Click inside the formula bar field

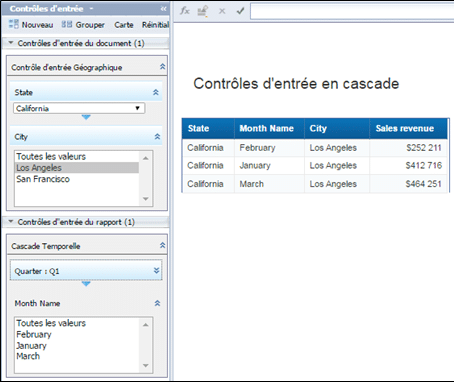tap(352, 11)
